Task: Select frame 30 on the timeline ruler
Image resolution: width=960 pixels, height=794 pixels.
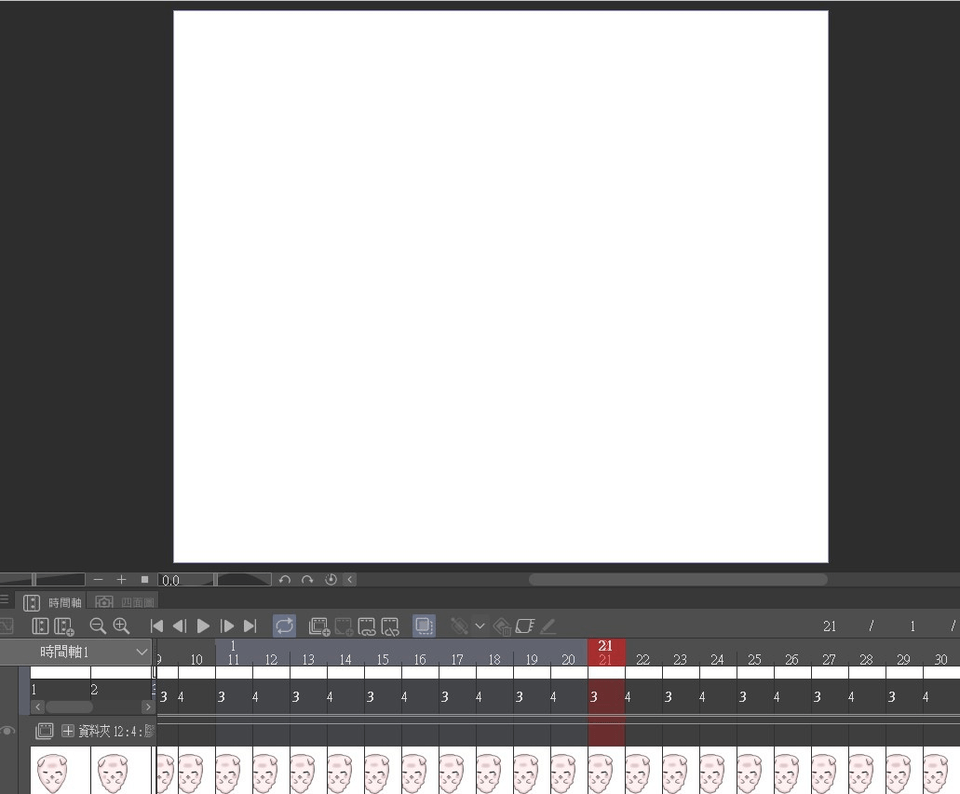Action: (941, 659)
